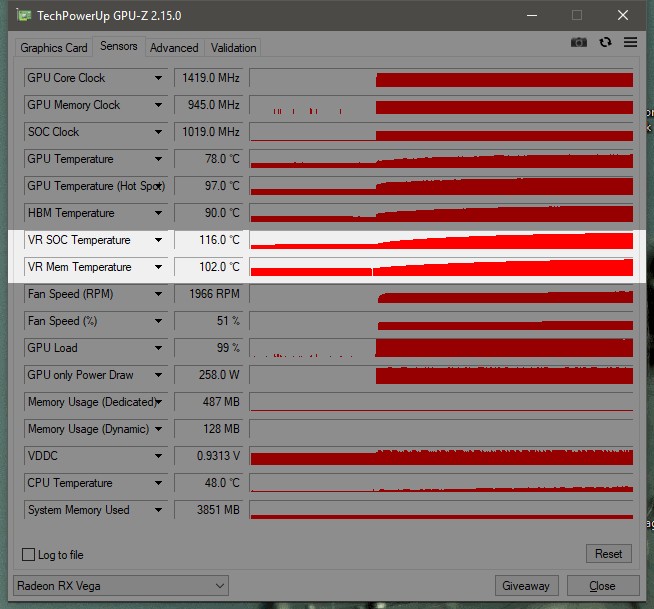Click the 258.0 W power value
This screenshot has height=609, width=654.
209,375
